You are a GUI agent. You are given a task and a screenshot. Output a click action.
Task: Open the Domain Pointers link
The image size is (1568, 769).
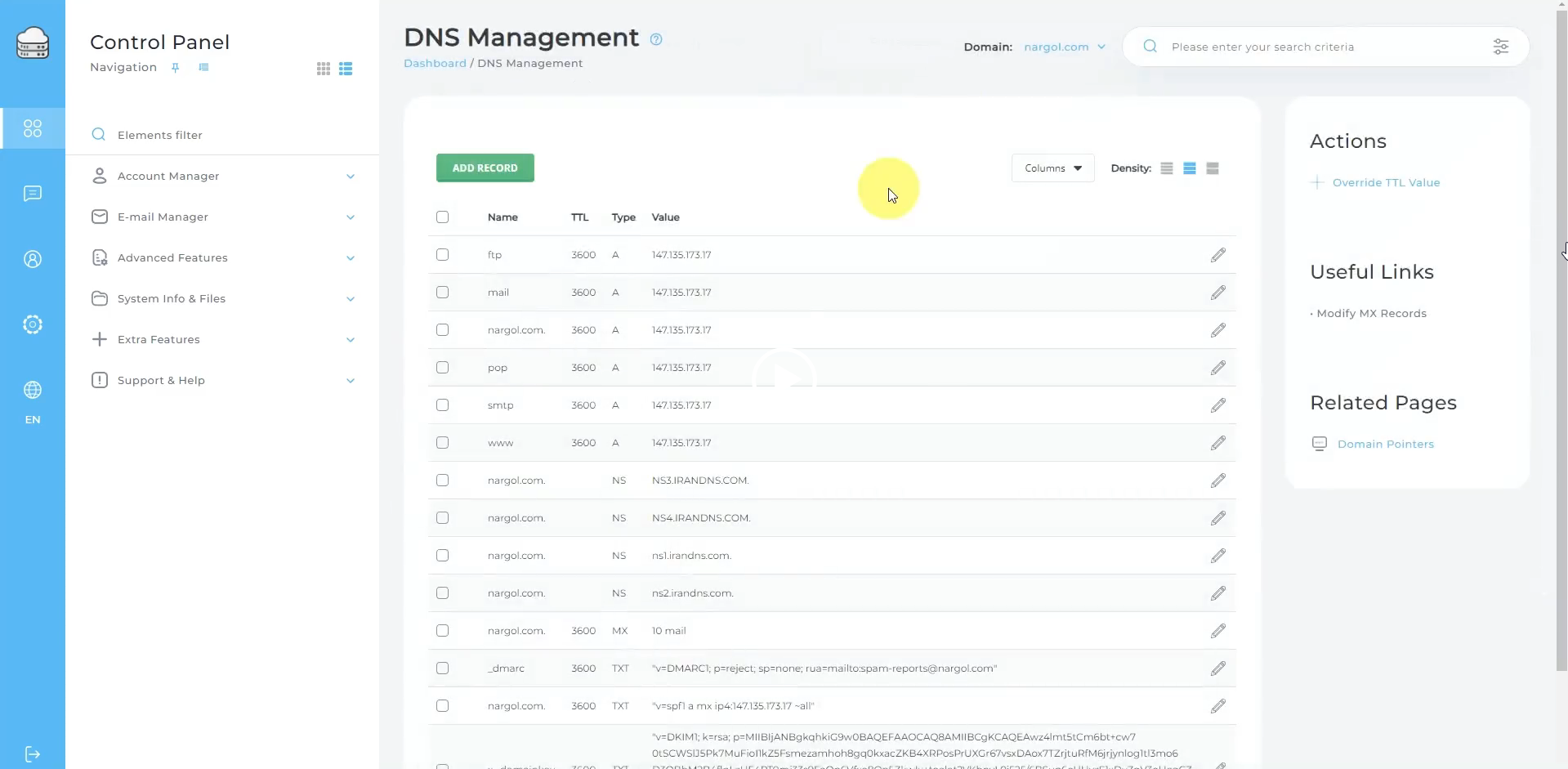coord(1385,445)
